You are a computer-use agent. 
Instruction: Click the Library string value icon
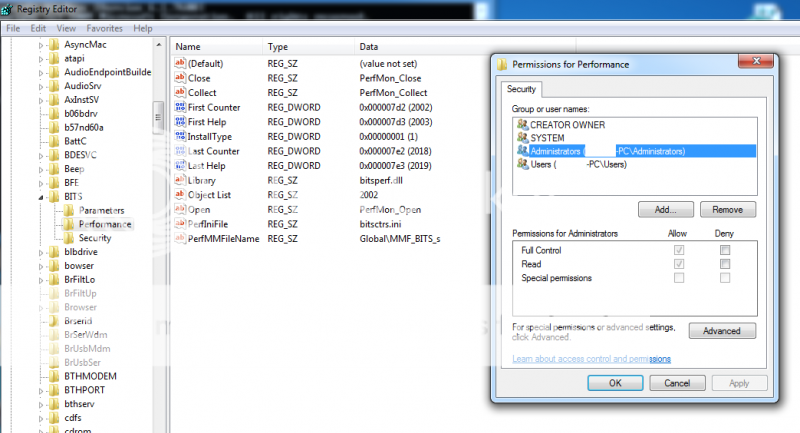[x=181, y=180]
